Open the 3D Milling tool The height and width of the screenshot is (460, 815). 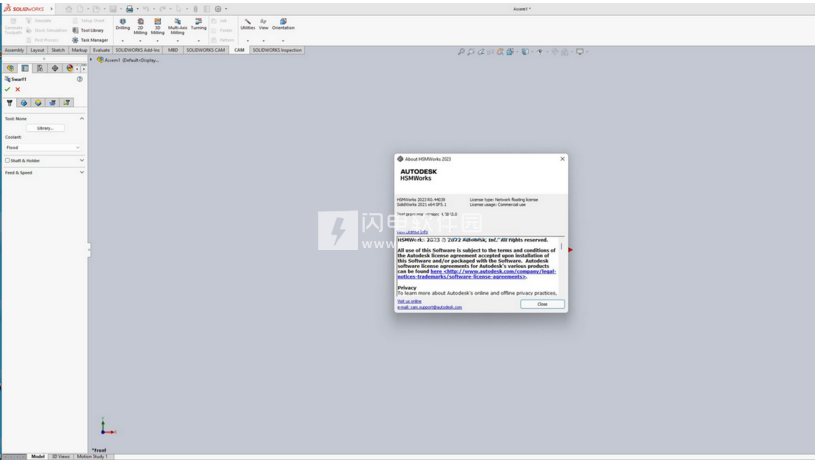157,27
